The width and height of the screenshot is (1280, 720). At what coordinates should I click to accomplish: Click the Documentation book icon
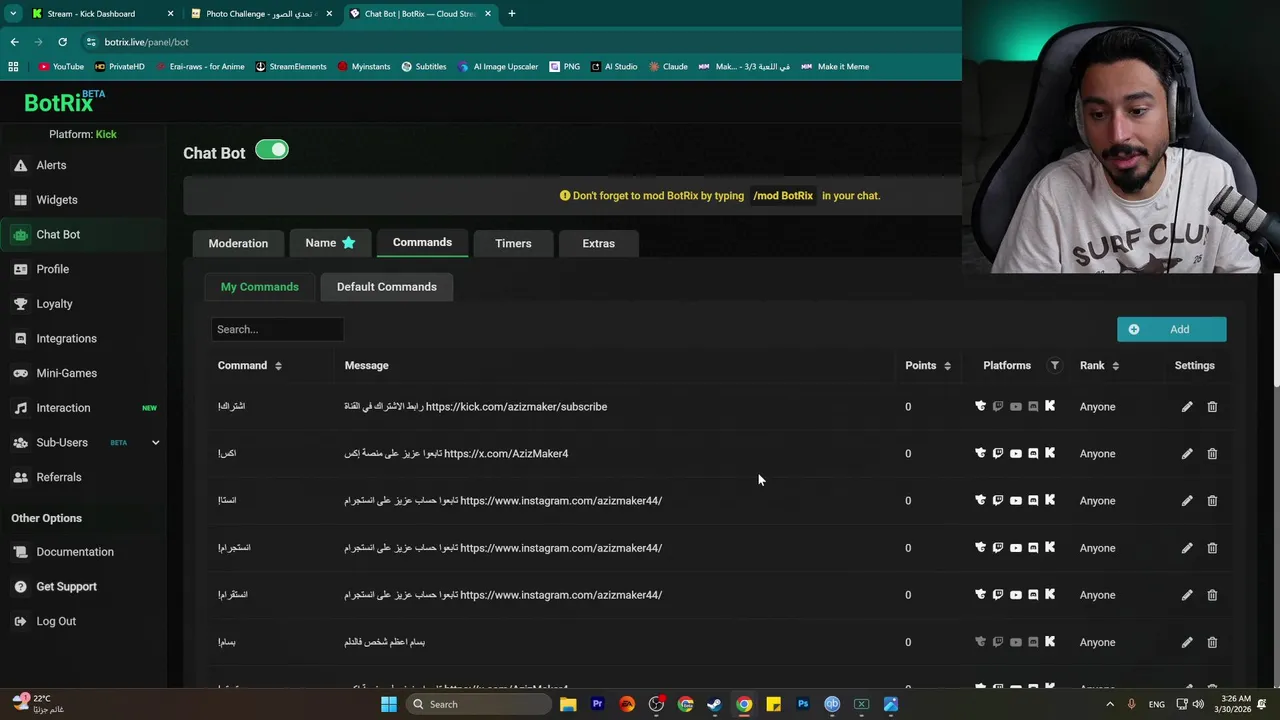[20, 552]
